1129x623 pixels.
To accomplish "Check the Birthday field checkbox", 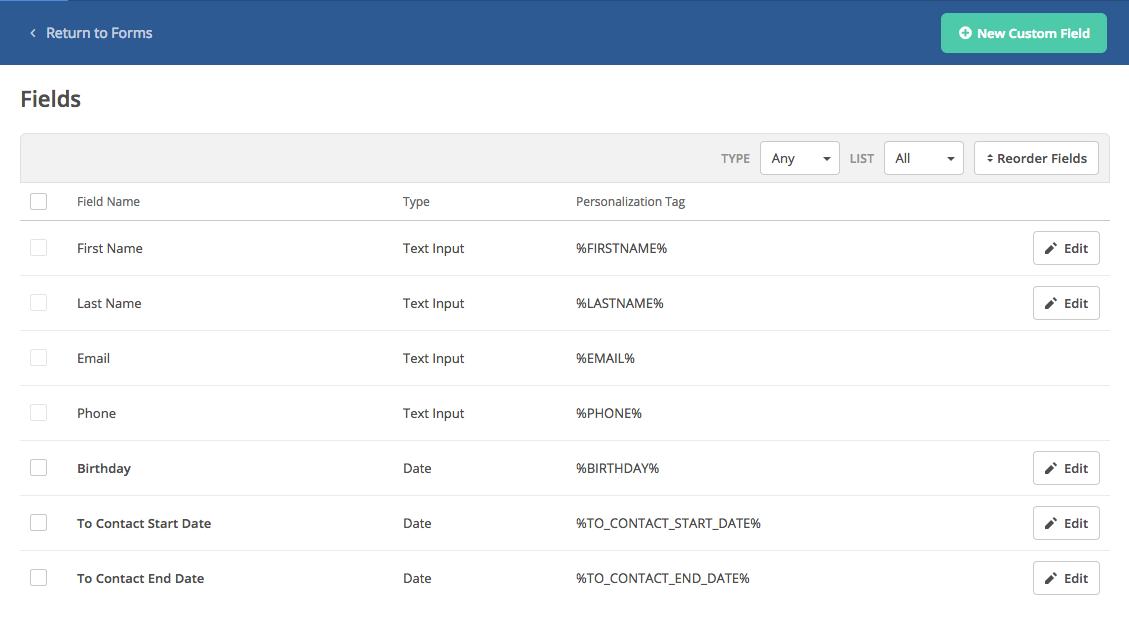I will pyautogui.click(x=39, y=468).
